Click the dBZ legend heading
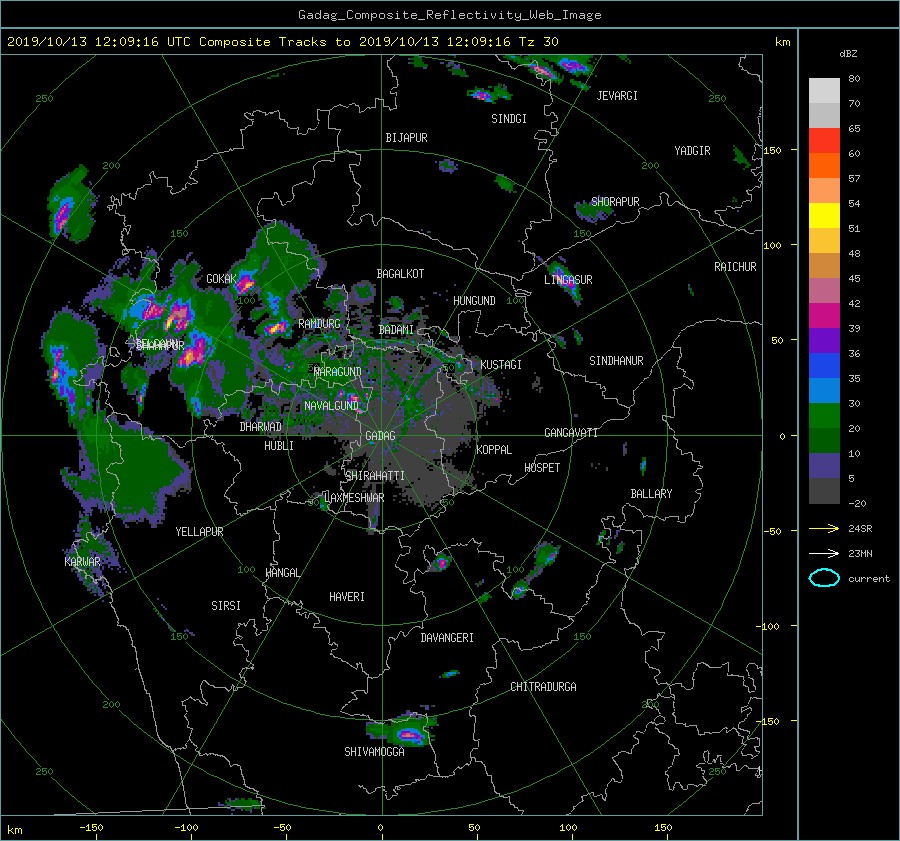Screen dimensions: 900x841 (848, 54)
